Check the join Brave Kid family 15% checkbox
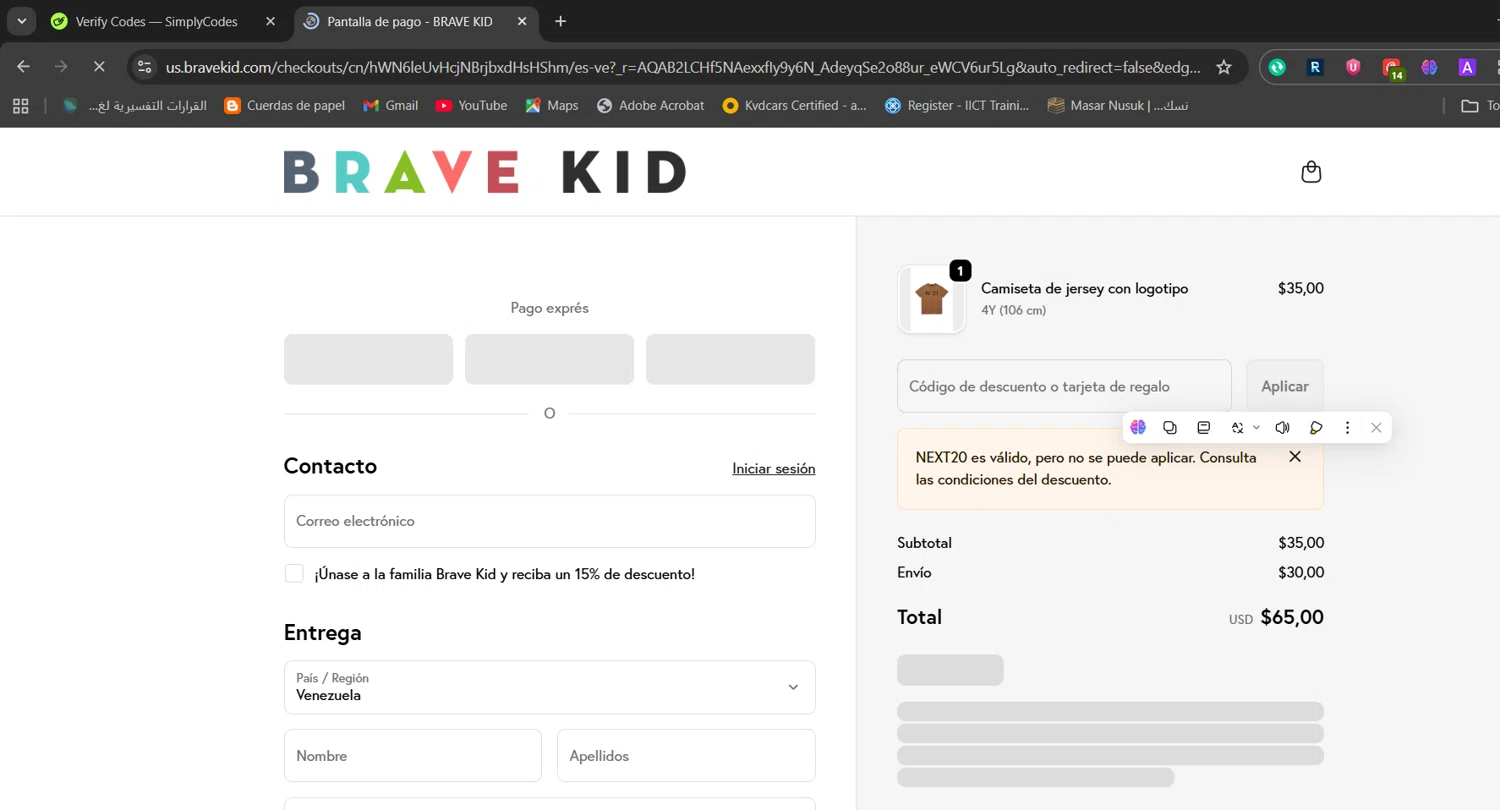Screen dimensions: 1500x810 pyautogui.click(x=294, y=573)
